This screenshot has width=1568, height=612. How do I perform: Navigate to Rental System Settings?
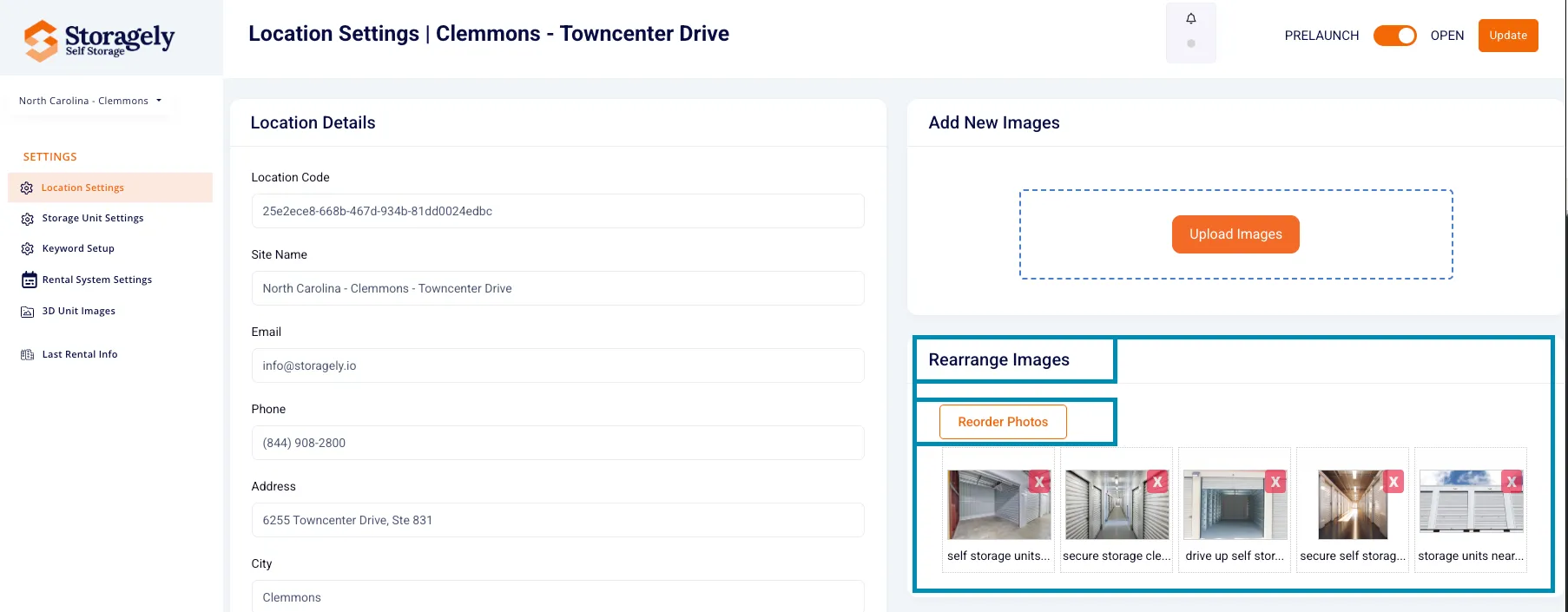click(x=97, y=280)
